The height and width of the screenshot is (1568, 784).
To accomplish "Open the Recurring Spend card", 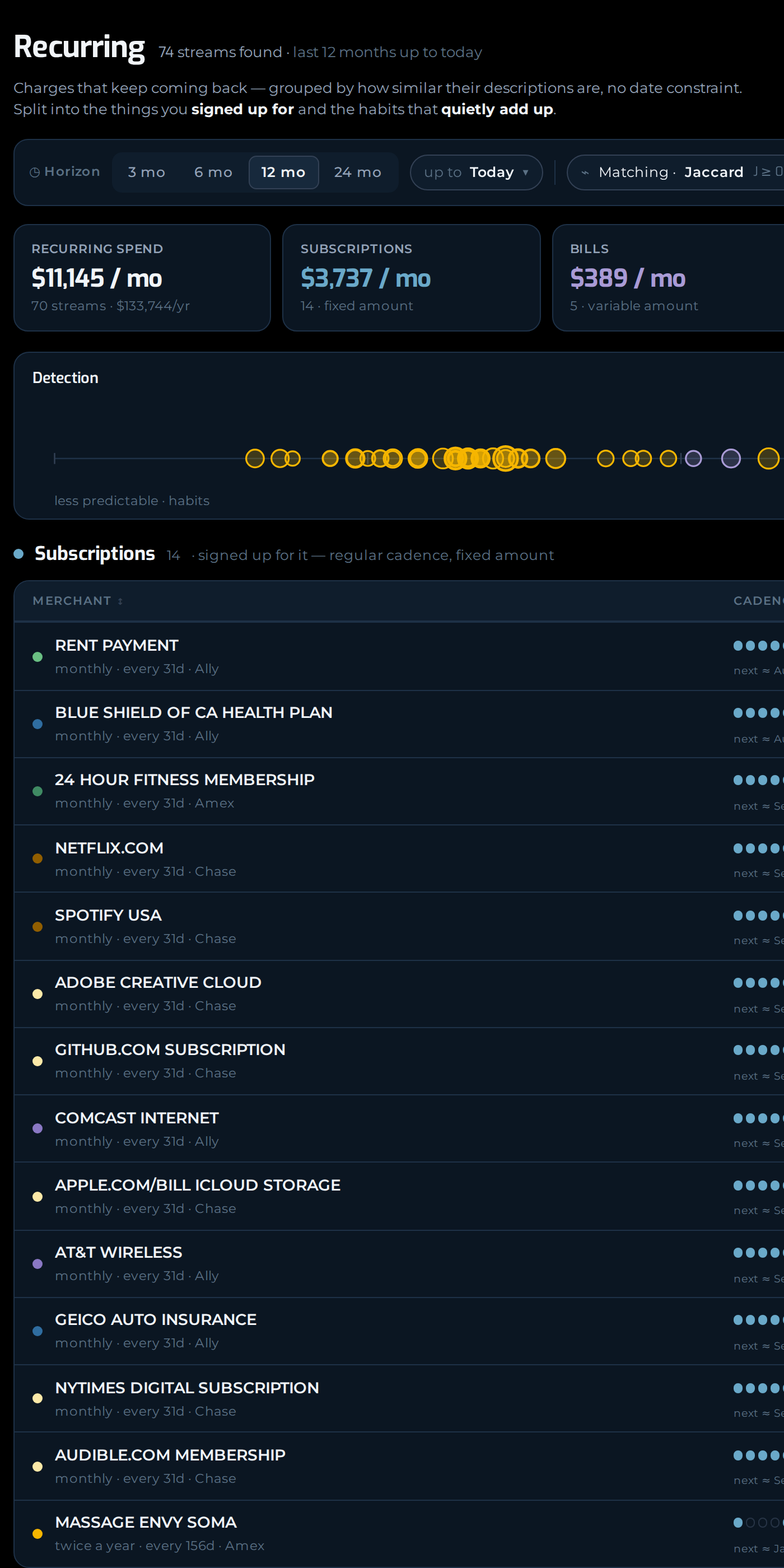I will coord(142,278).
